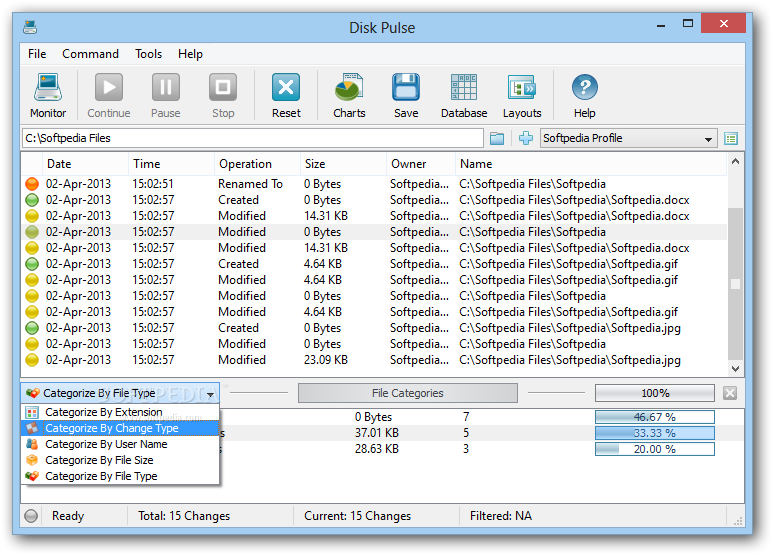Reset the change list via Reset
773x555 pixels.
(286, 95)
